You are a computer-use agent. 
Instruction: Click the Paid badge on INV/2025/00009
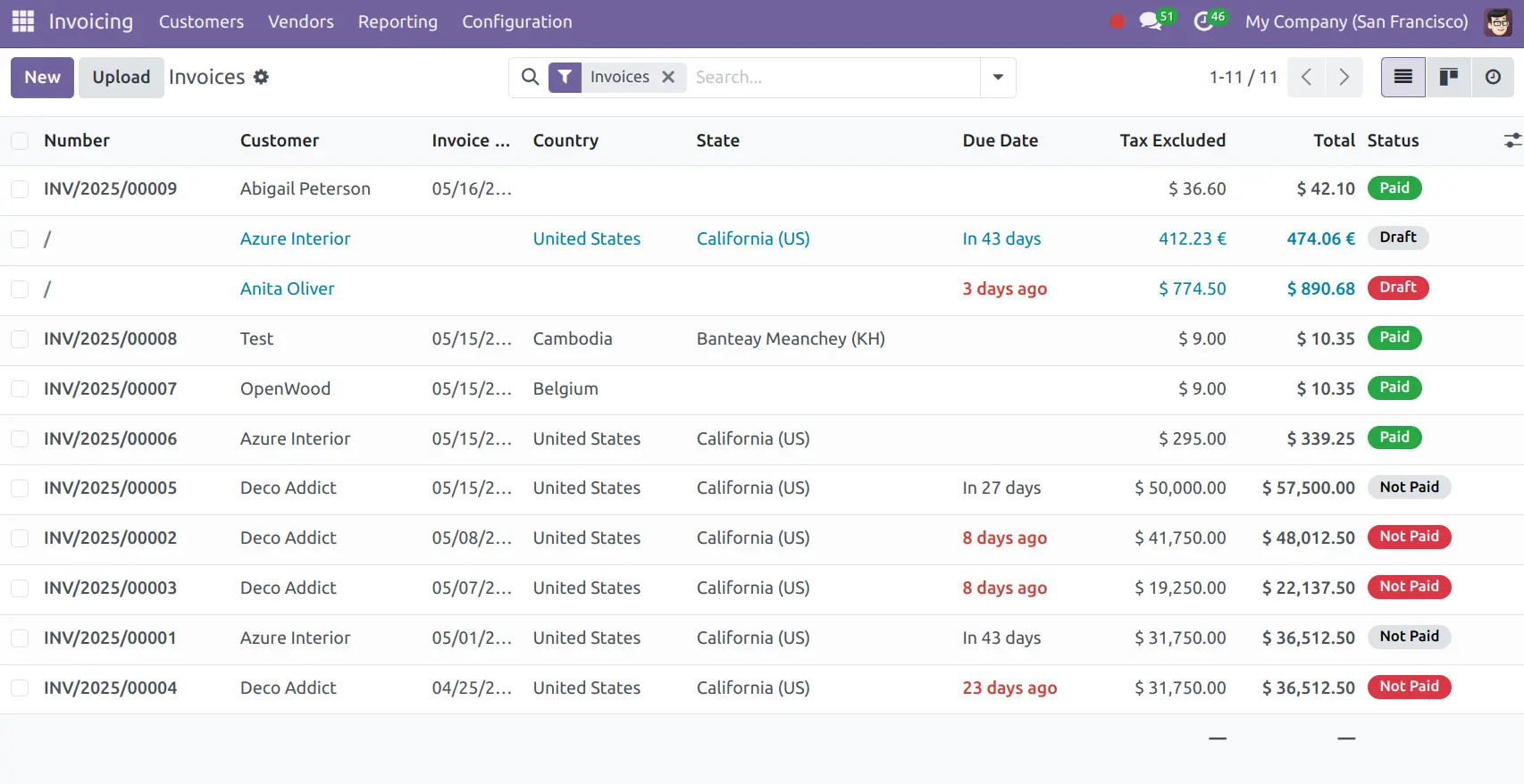(x=1394, y=188)
